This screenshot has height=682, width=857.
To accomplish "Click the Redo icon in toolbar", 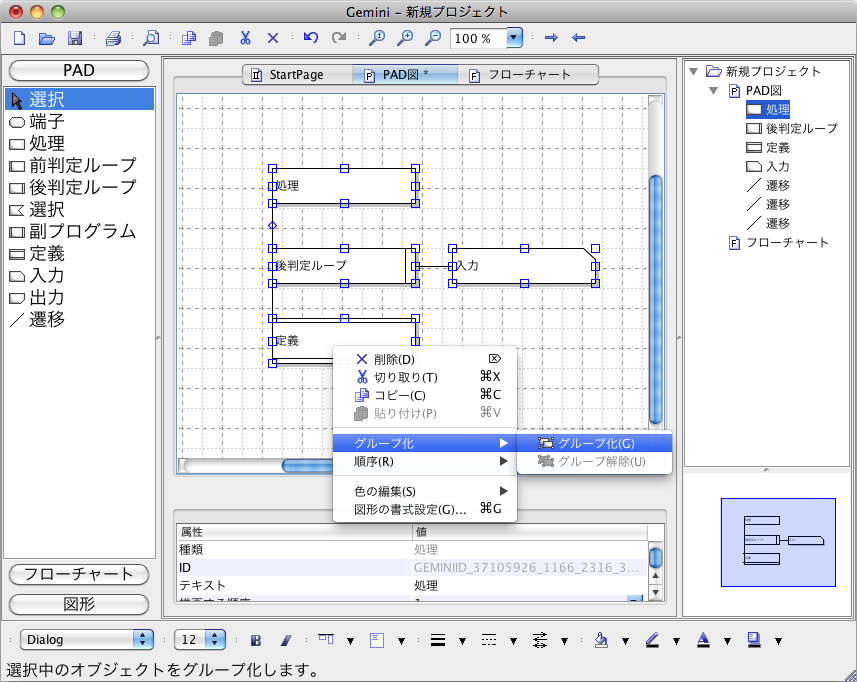I will click(x=339, y=37).
